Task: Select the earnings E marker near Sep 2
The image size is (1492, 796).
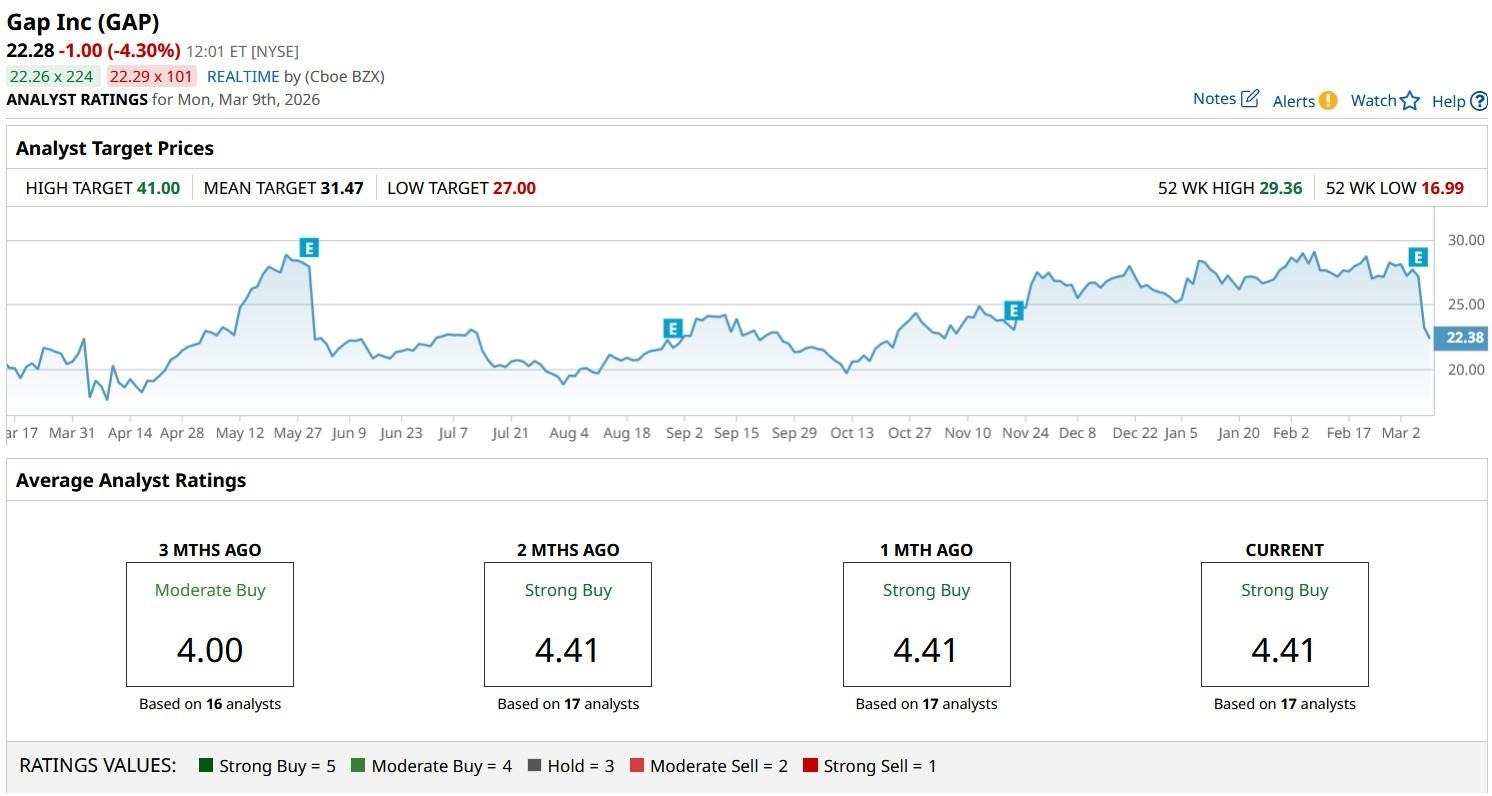Action: click(x=673, y=328)
